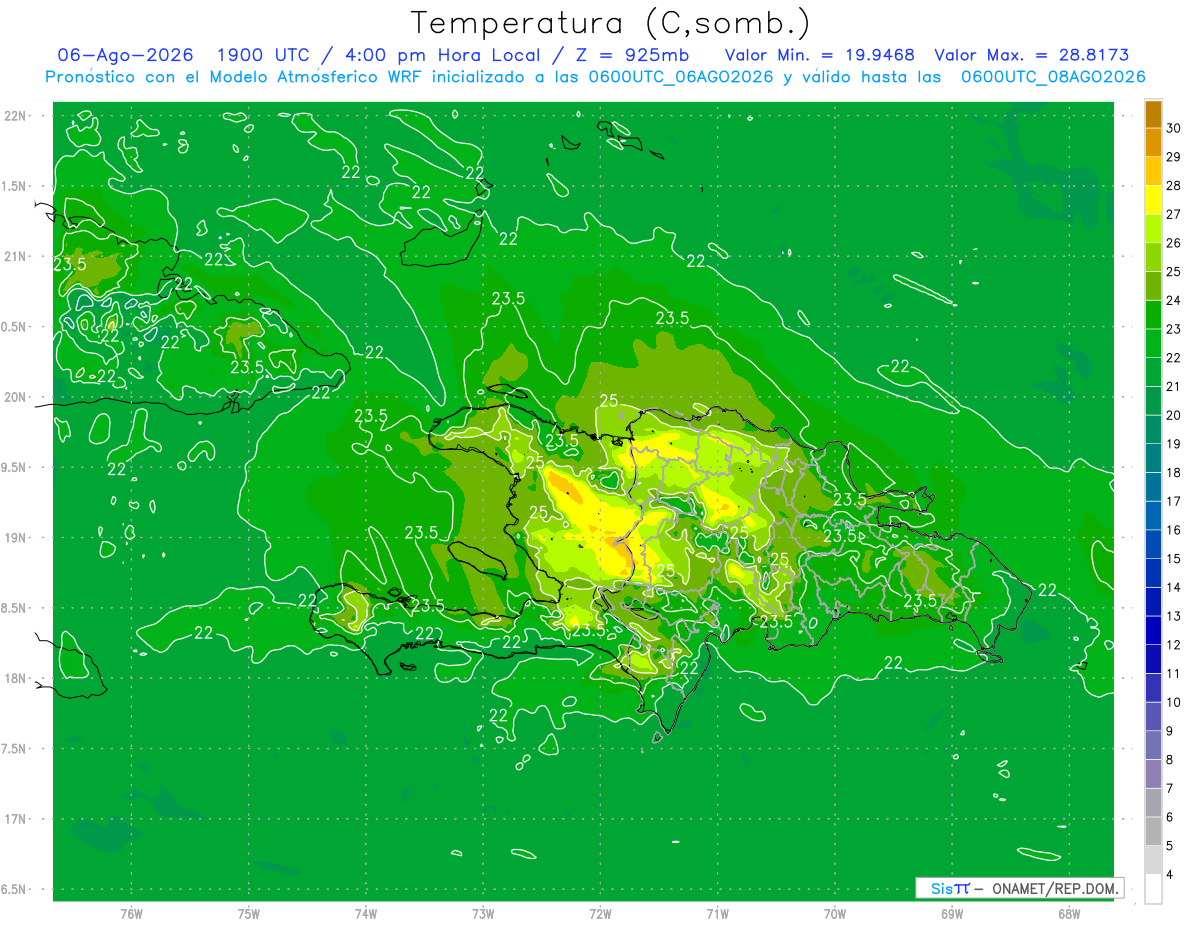Click the colorbar label '28'

click(x=1173, y=186)
